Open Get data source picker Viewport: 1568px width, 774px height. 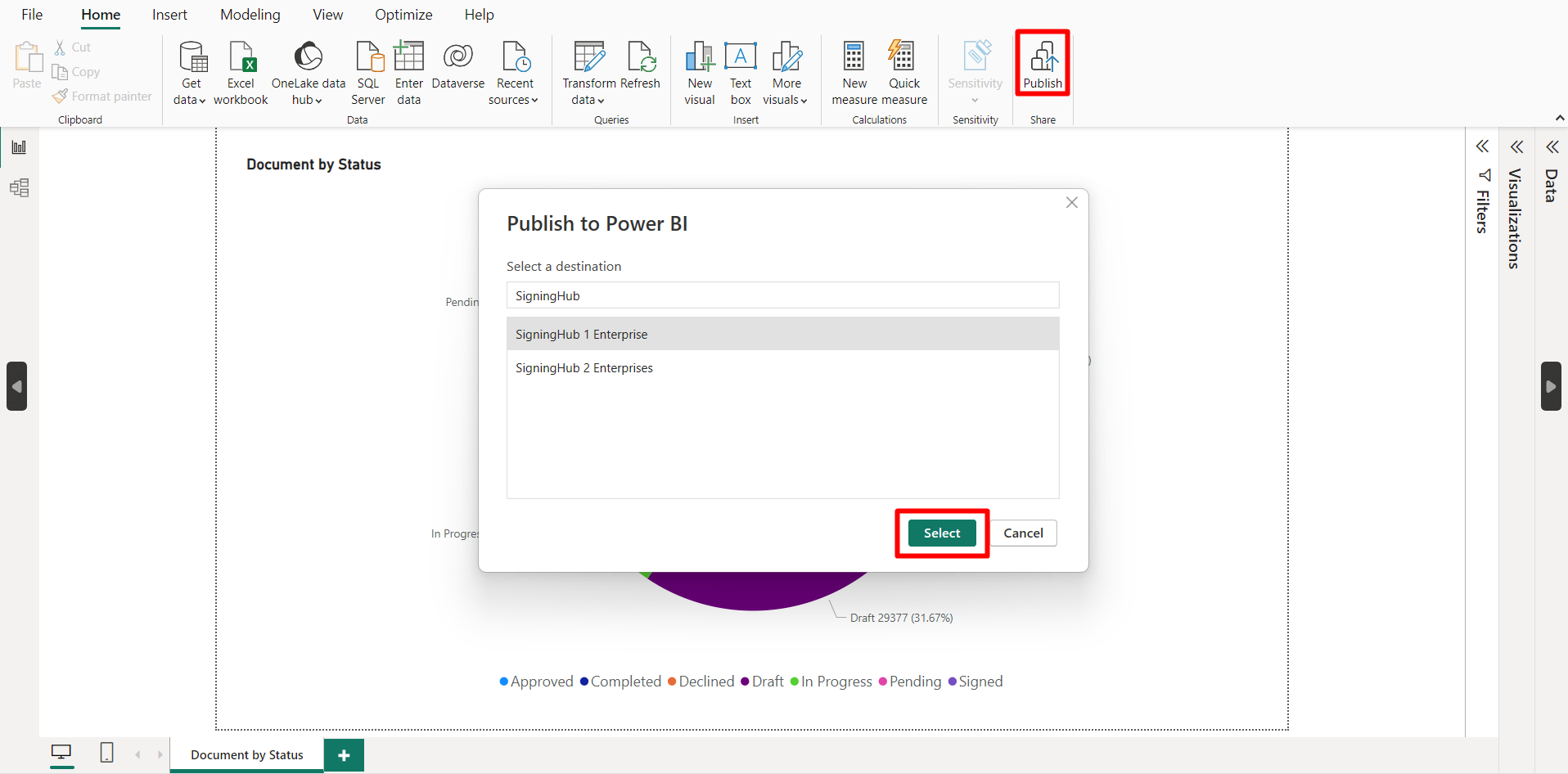point(191,74)
